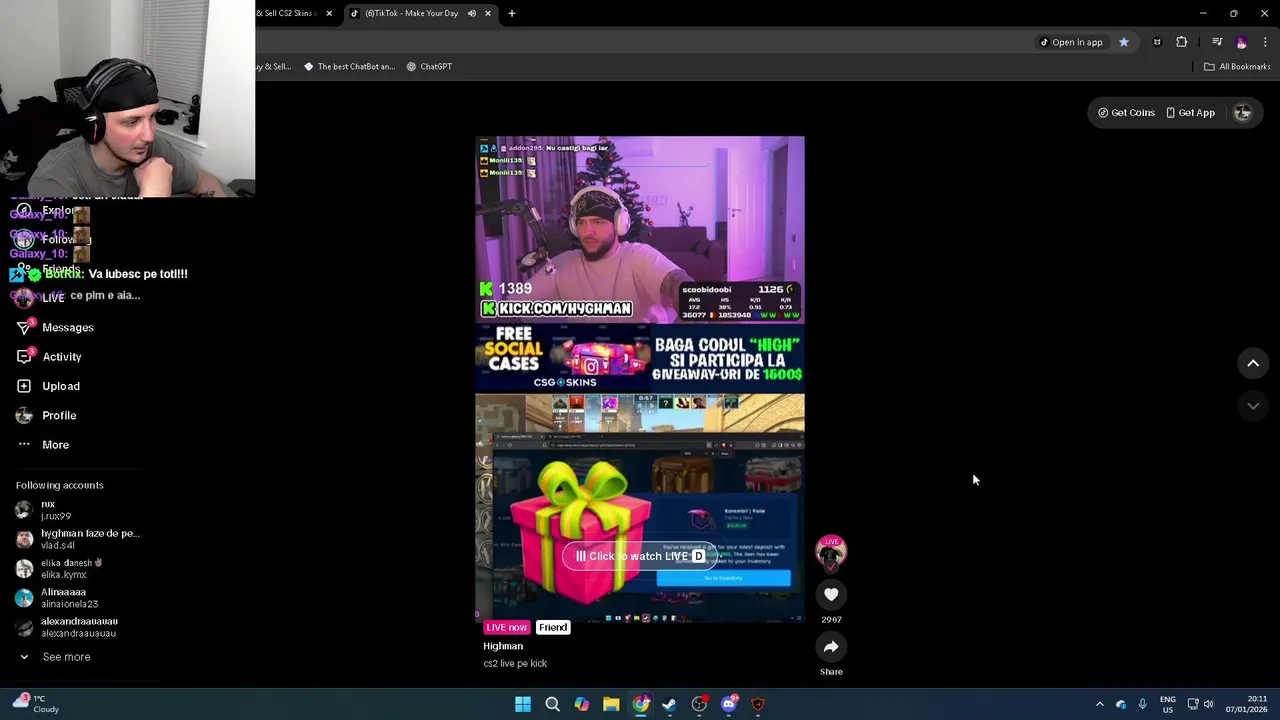Mute the TikTok tab audio icon
This screenshot has width=1280, height=720.
(x=472, y=14)
